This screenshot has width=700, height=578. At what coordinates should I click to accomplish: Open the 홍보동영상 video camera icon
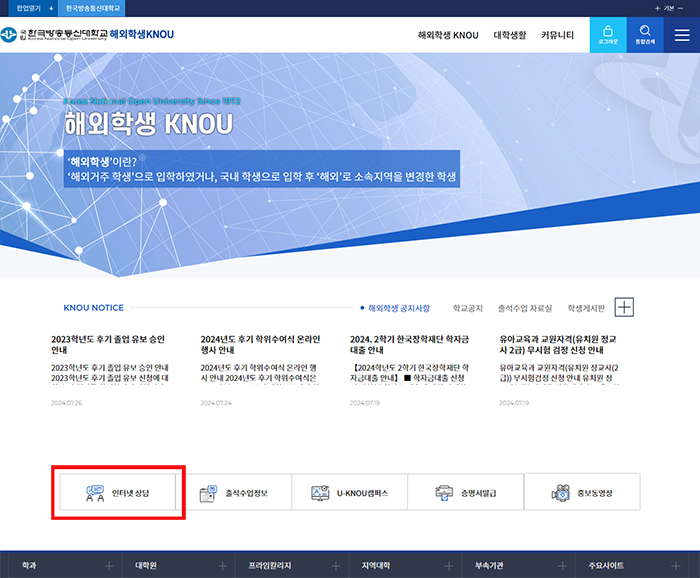pyautogui.click(x=562, y=493)
